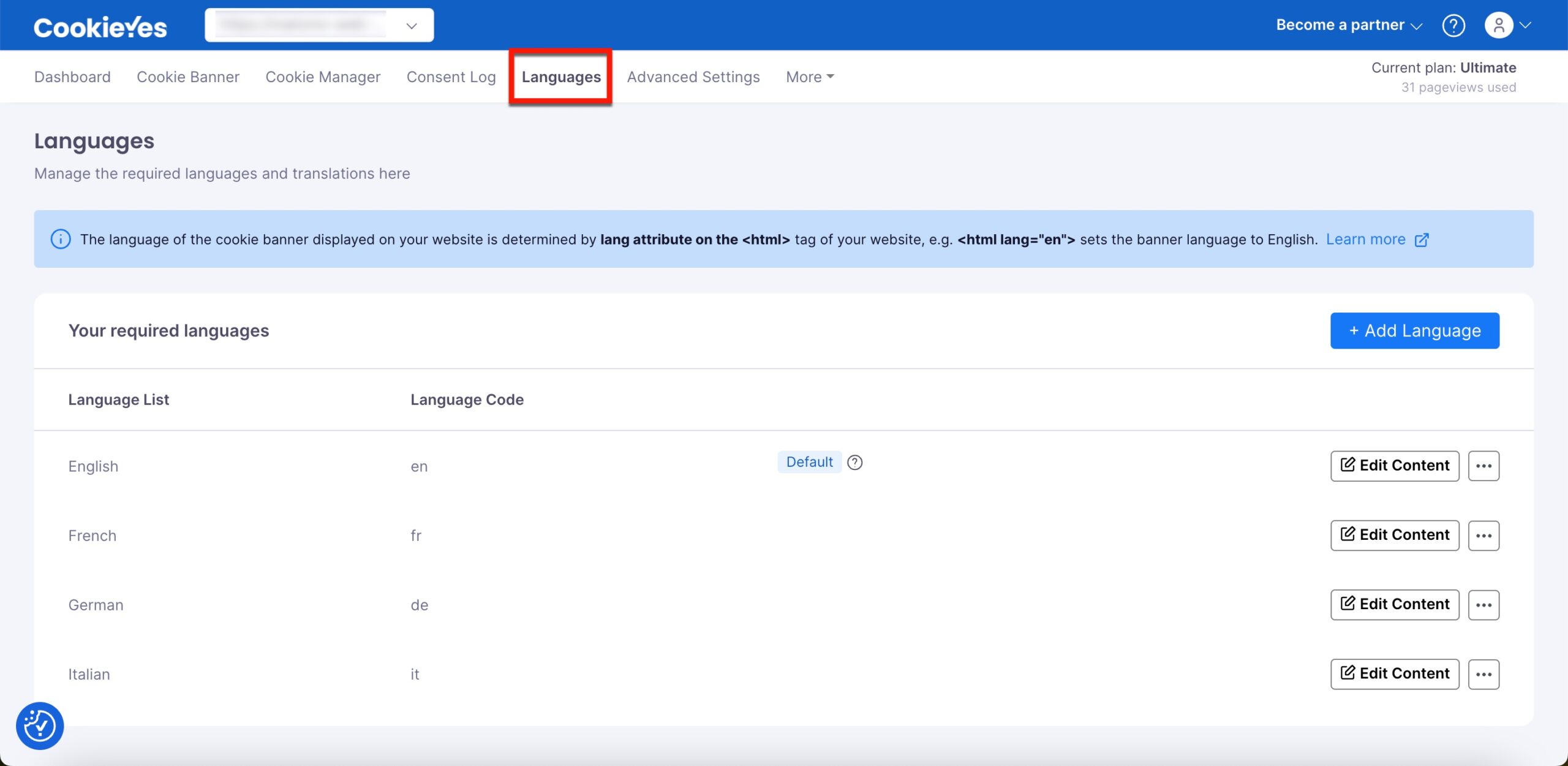
Task: Open the Learn more link
Action: click(x=1366, y=239)
